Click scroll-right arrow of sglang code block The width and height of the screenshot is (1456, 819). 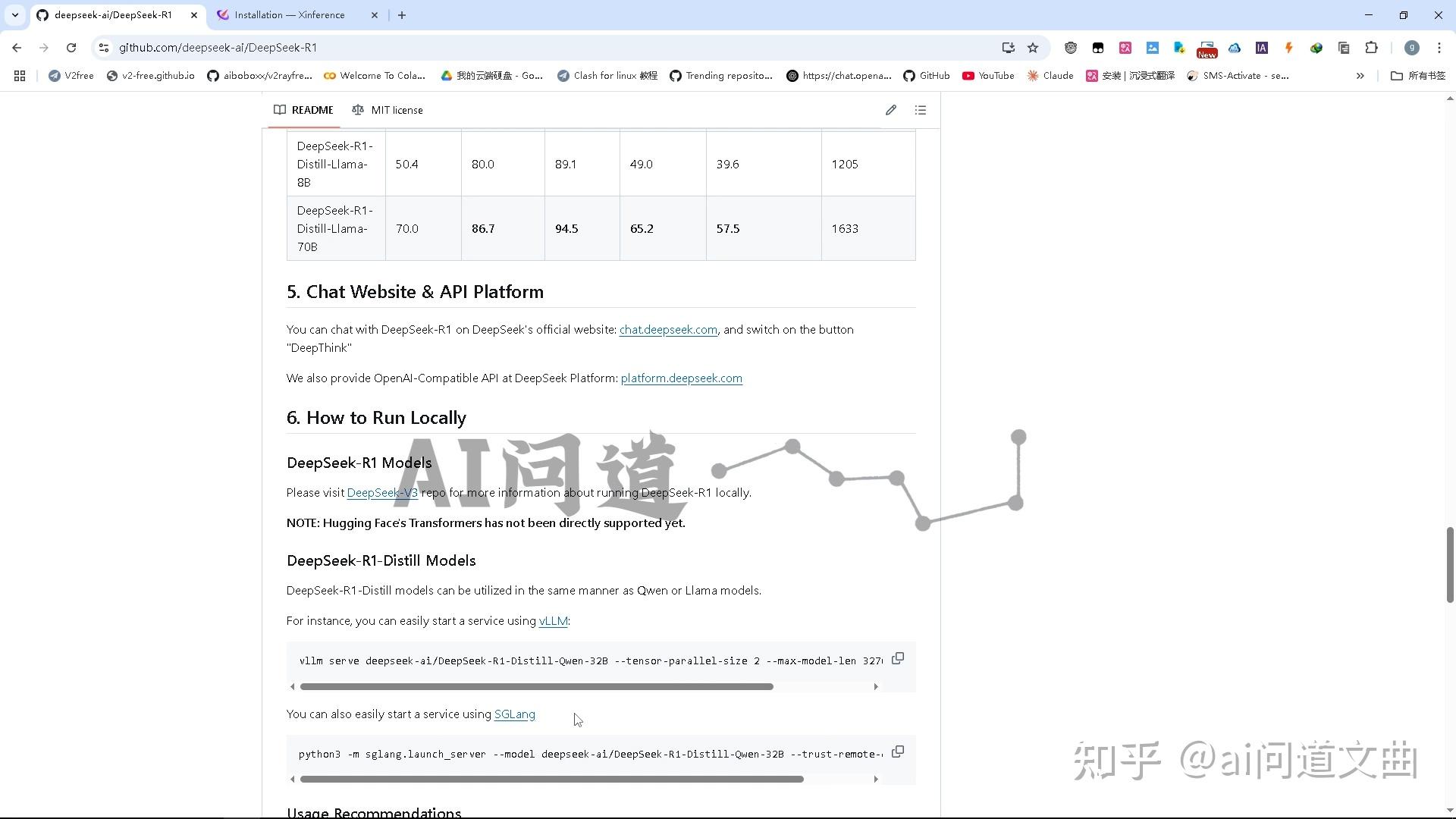tap(876, 780)
